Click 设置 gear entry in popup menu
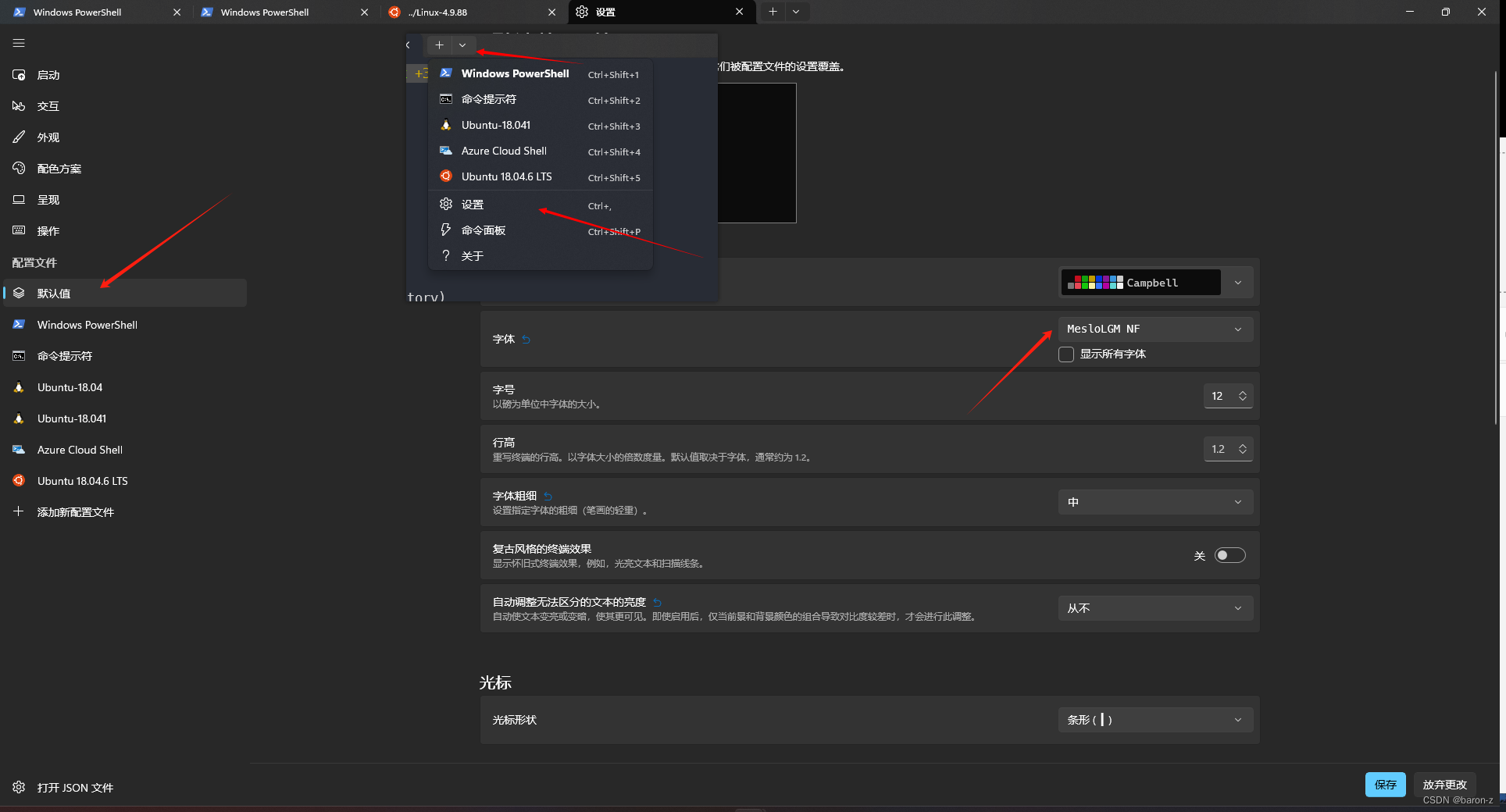The image size is (1506, 812). point(541,205)
